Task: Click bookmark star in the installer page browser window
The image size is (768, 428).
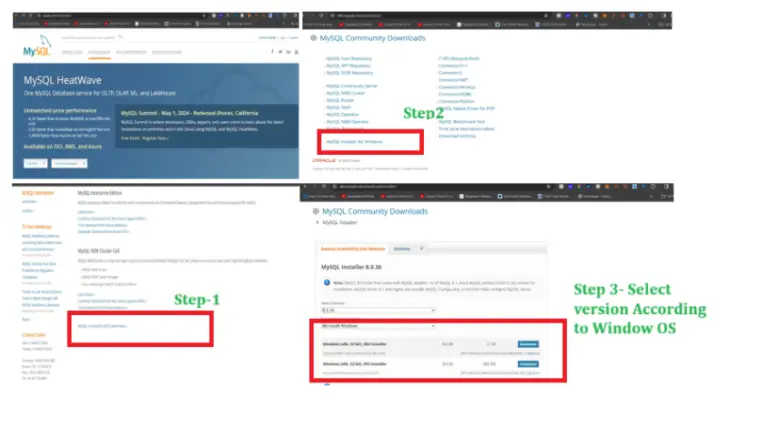Action: (548, 187)
